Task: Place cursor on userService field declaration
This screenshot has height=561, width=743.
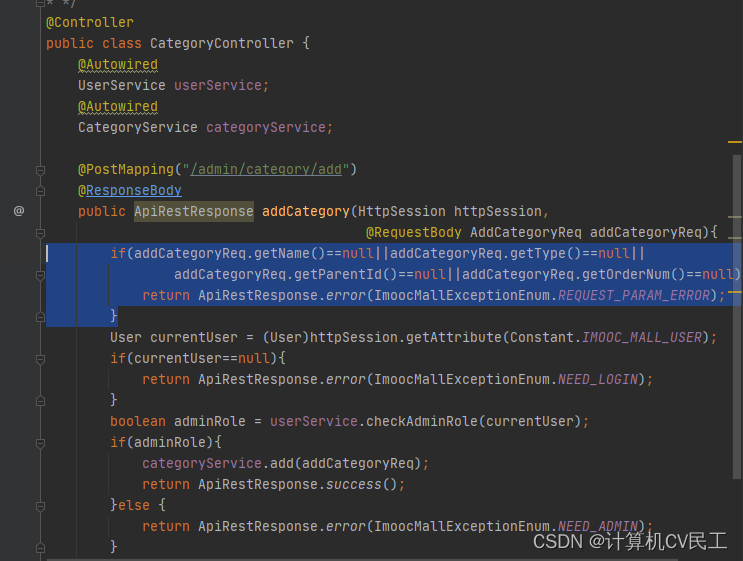Action: coord(218,85)
